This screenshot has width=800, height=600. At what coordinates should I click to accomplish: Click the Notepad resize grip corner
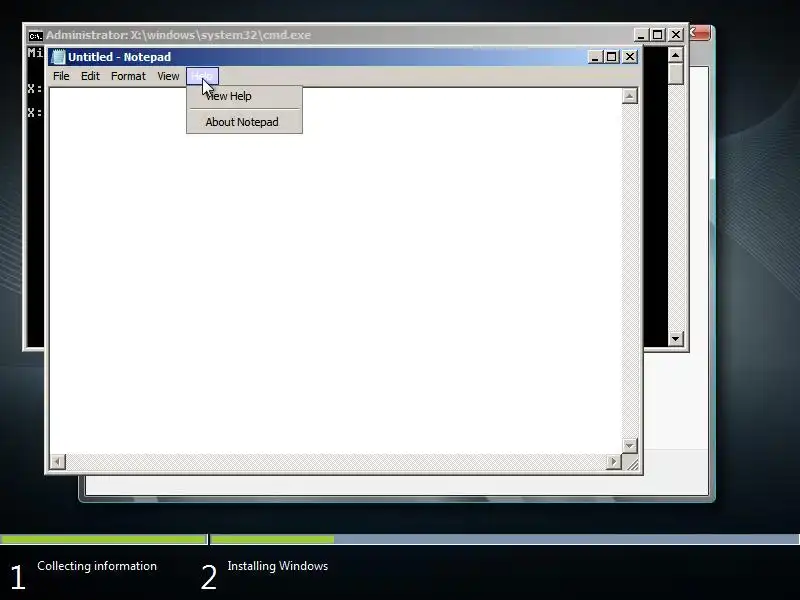pyautogui.click(x=632, y=463)
